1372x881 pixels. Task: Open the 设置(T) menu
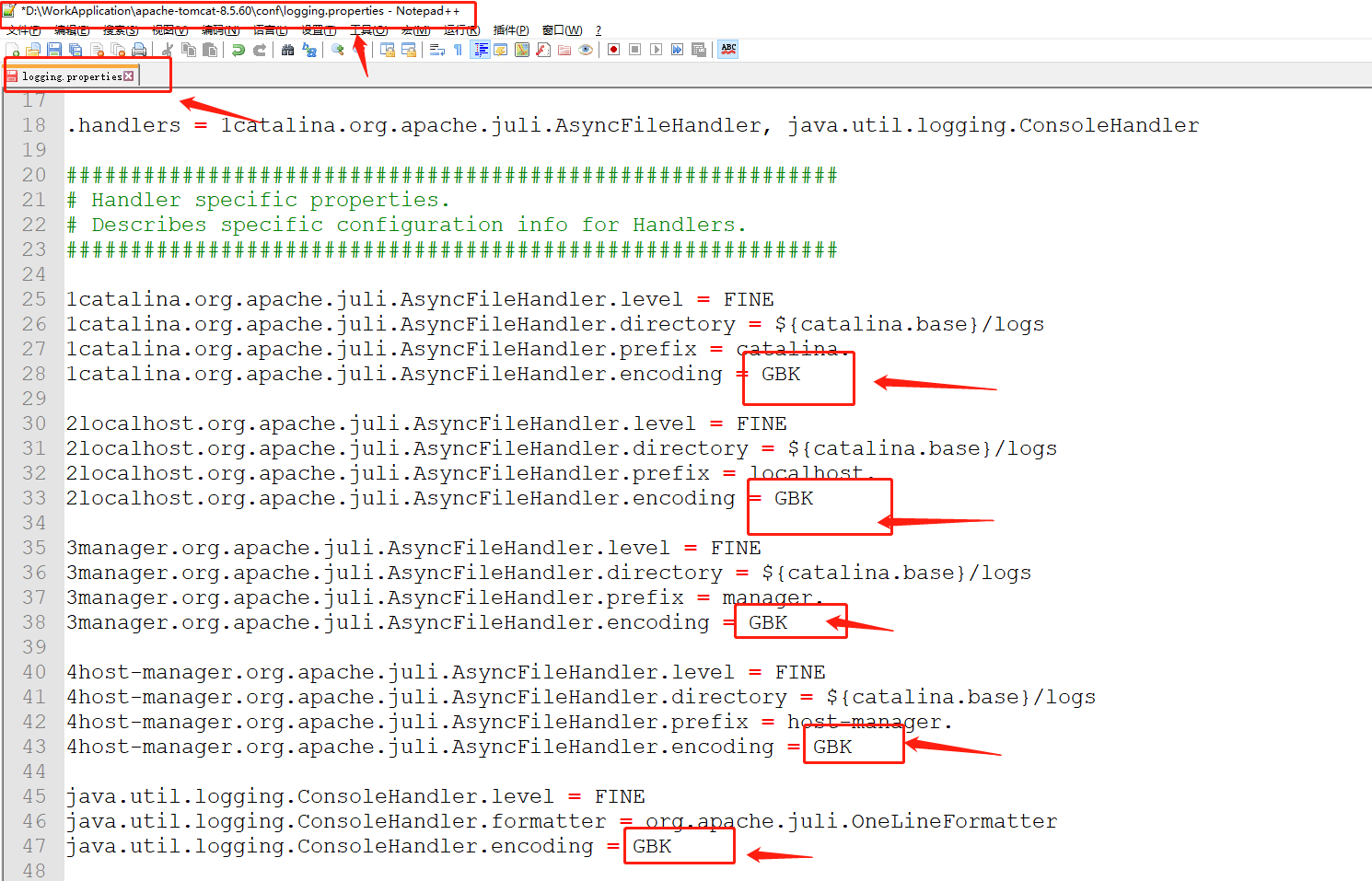319,30
